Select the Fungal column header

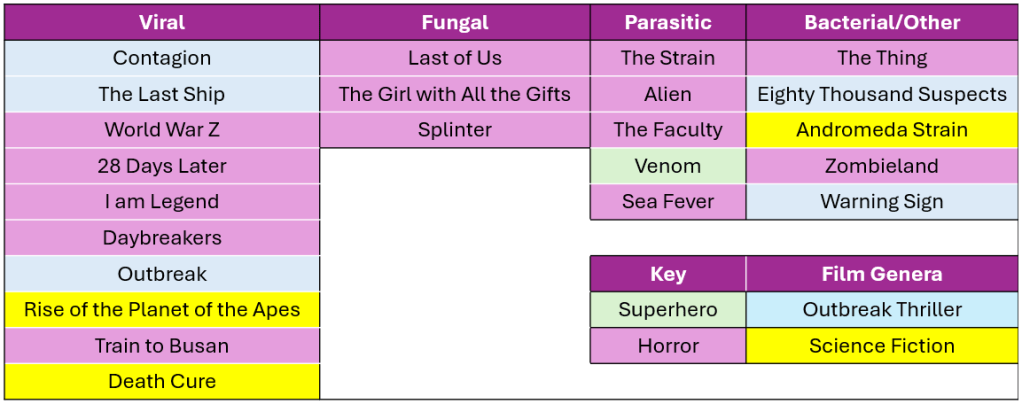(455, 22)
